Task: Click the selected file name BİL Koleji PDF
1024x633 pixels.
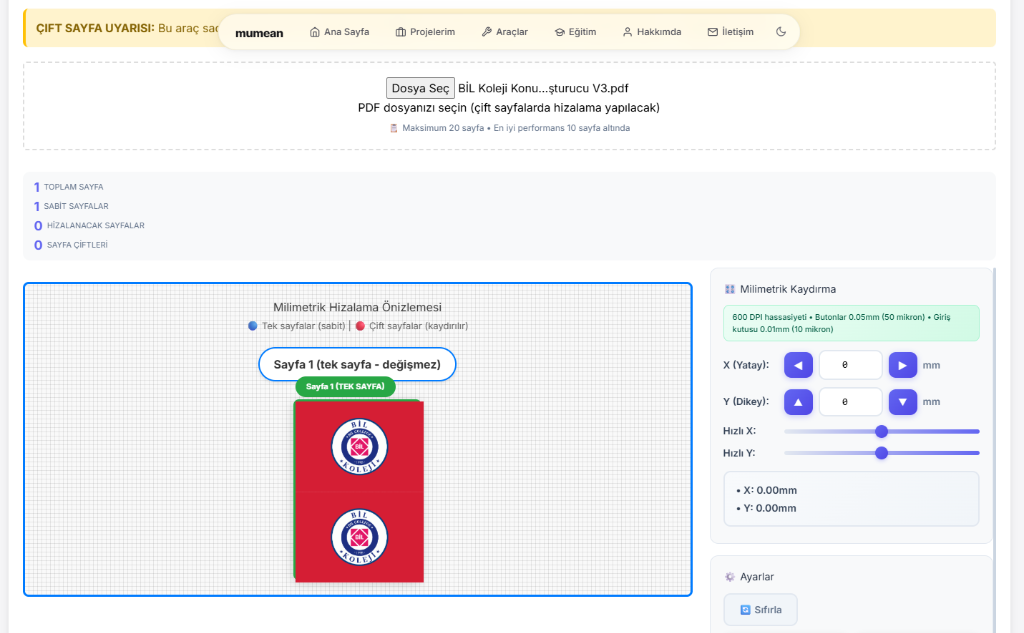Action: (543, 88)
